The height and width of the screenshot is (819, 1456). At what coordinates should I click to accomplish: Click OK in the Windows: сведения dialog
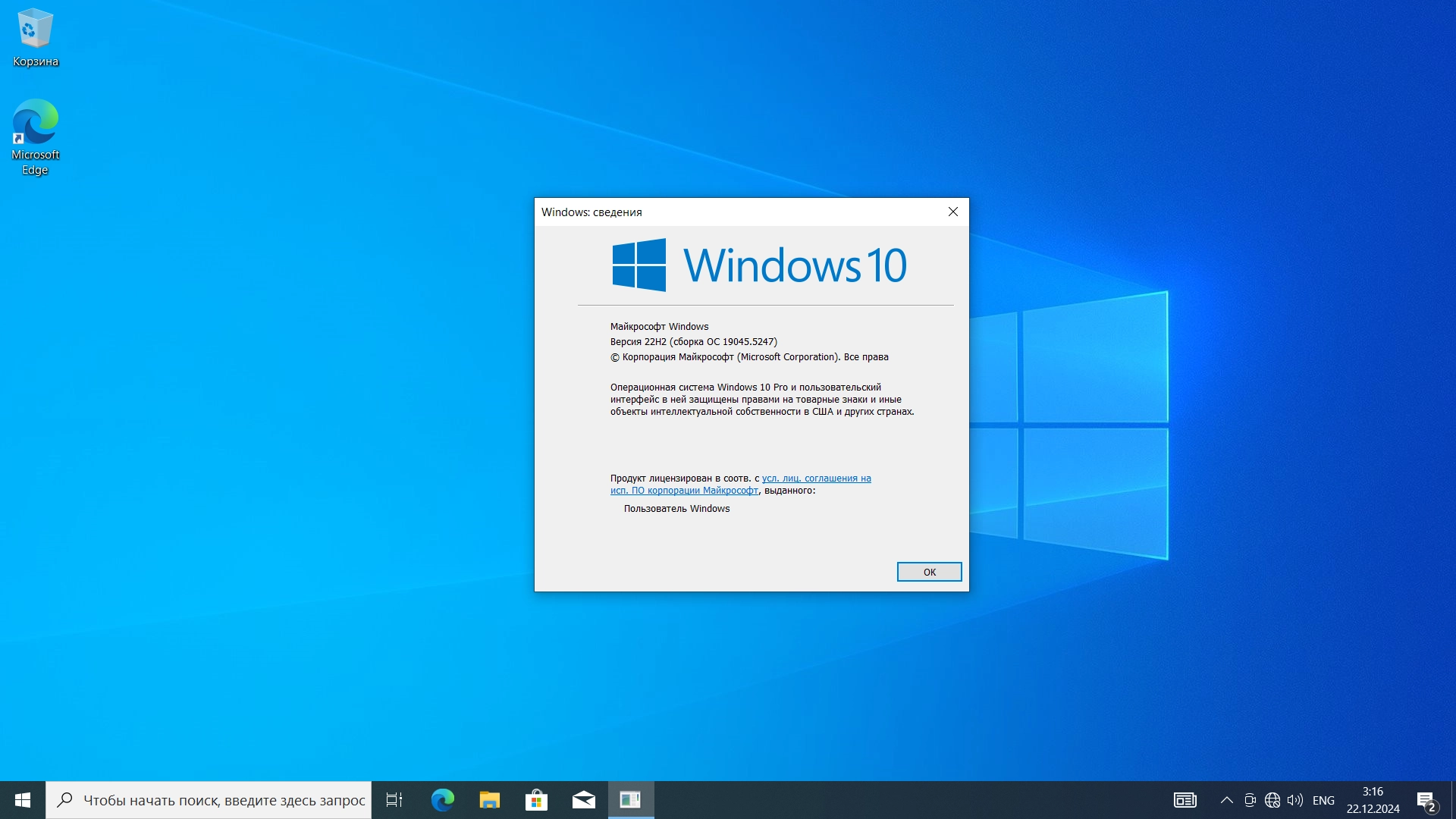click(x=929, y=572)
